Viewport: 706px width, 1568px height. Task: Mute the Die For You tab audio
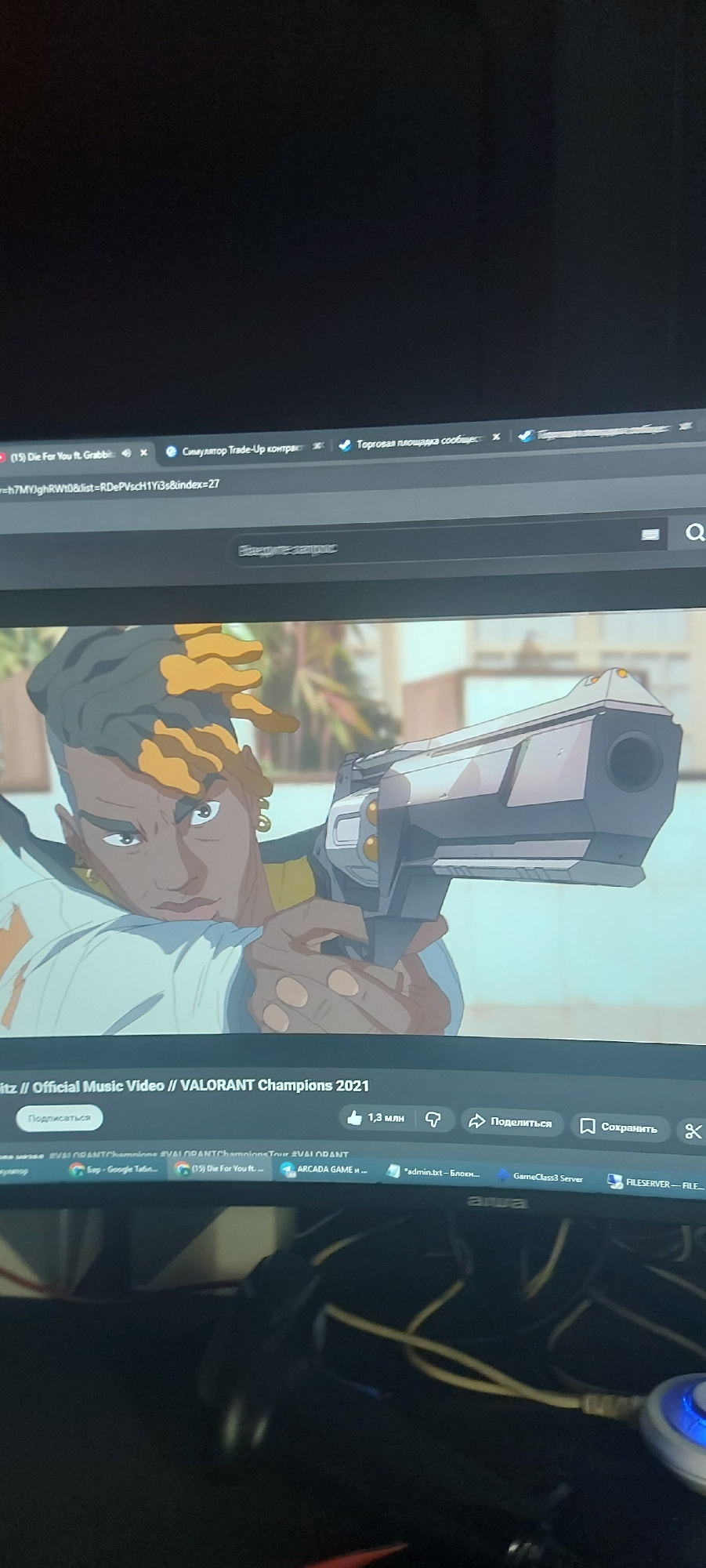pyautogui.click(x=126, y=453)
